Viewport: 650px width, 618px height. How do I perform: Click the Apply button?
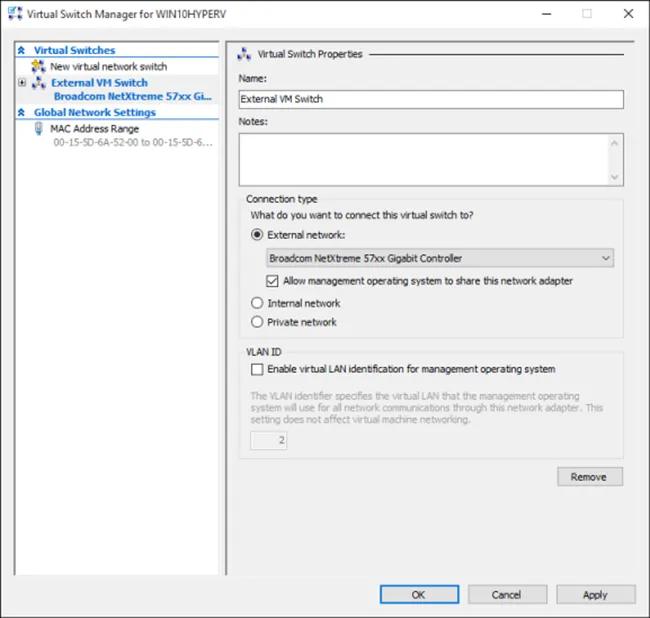(x=595, y=594)
